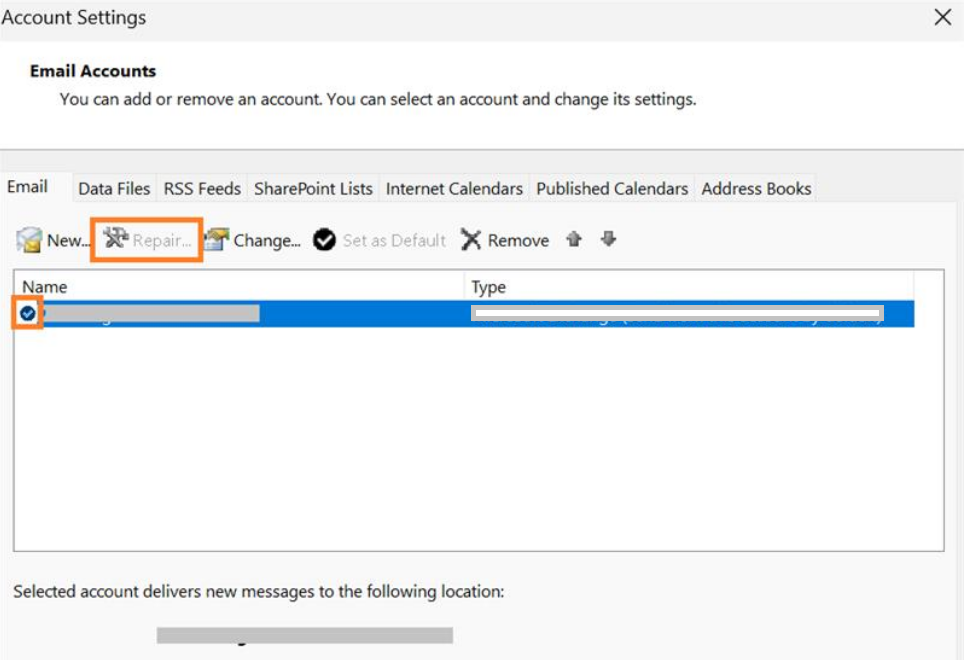Click the Repair tools icon
Image resolution: width=964 pixels, height=660 pixels.
[x=115, y=238]
